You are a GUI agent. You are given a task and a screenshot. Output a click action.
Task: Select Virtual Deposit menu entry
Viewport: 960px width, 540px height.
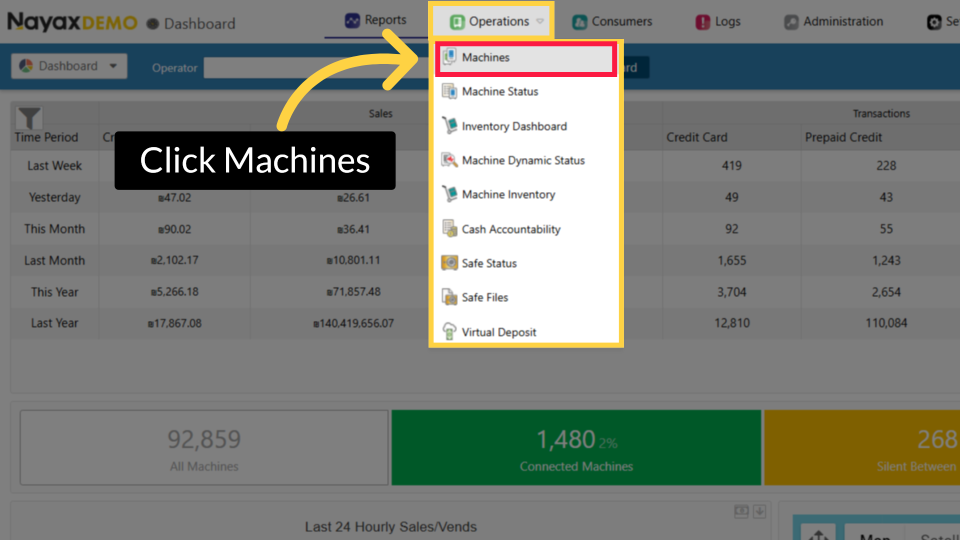tap(498, 332)
